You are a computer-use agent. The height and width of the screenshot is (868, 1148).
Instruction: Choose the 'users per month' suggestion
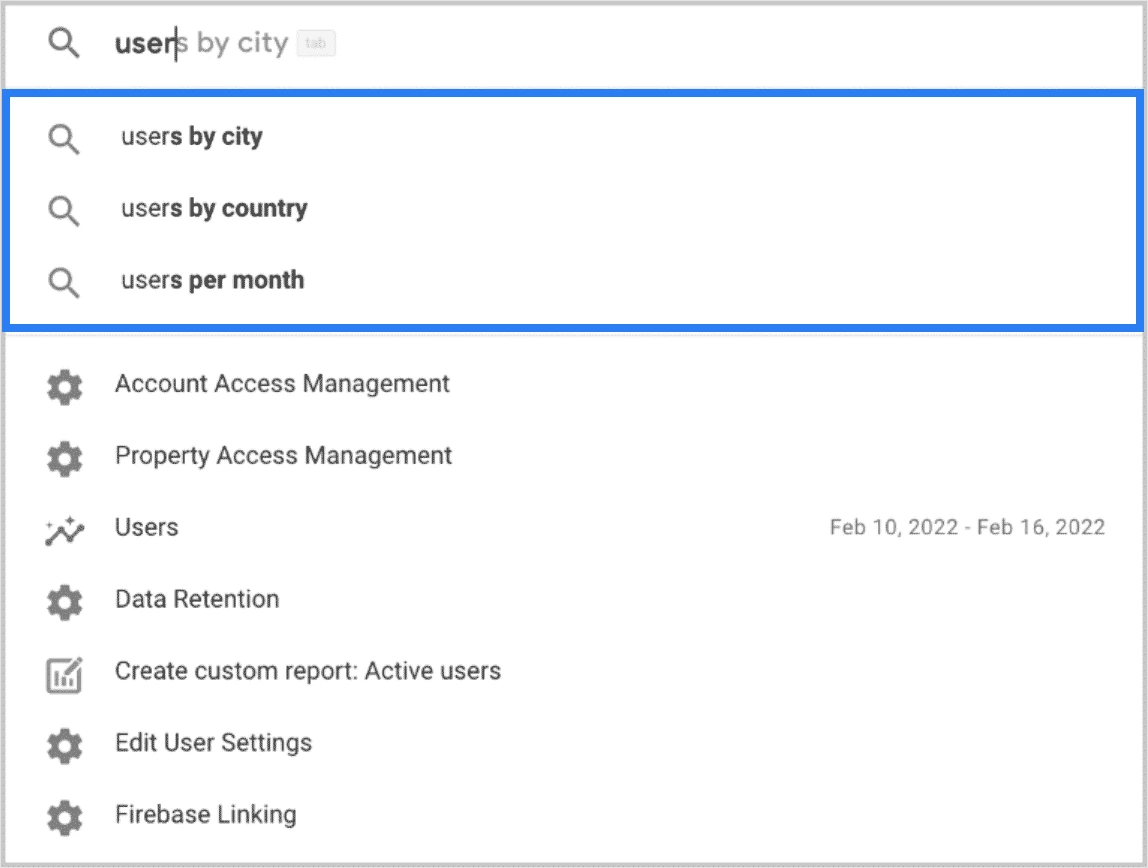tap(211, 281)
